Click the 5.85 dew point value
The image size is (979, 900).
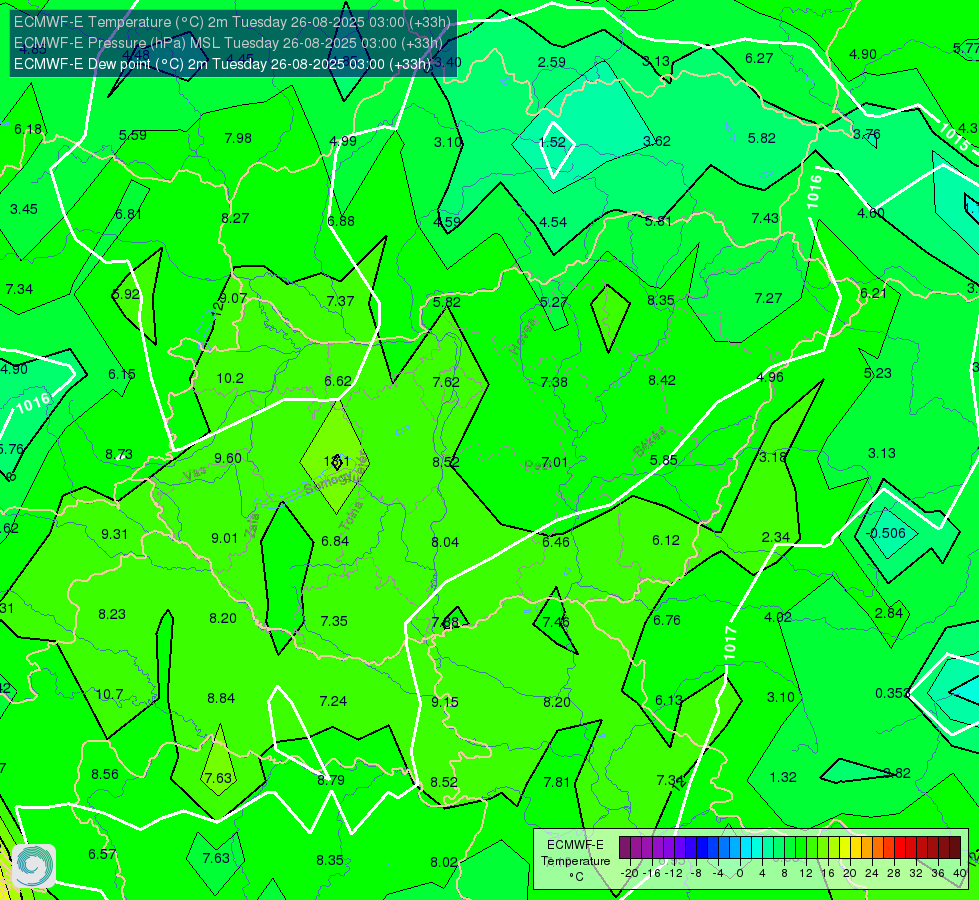pyautogui.click(x=664, y=460)
